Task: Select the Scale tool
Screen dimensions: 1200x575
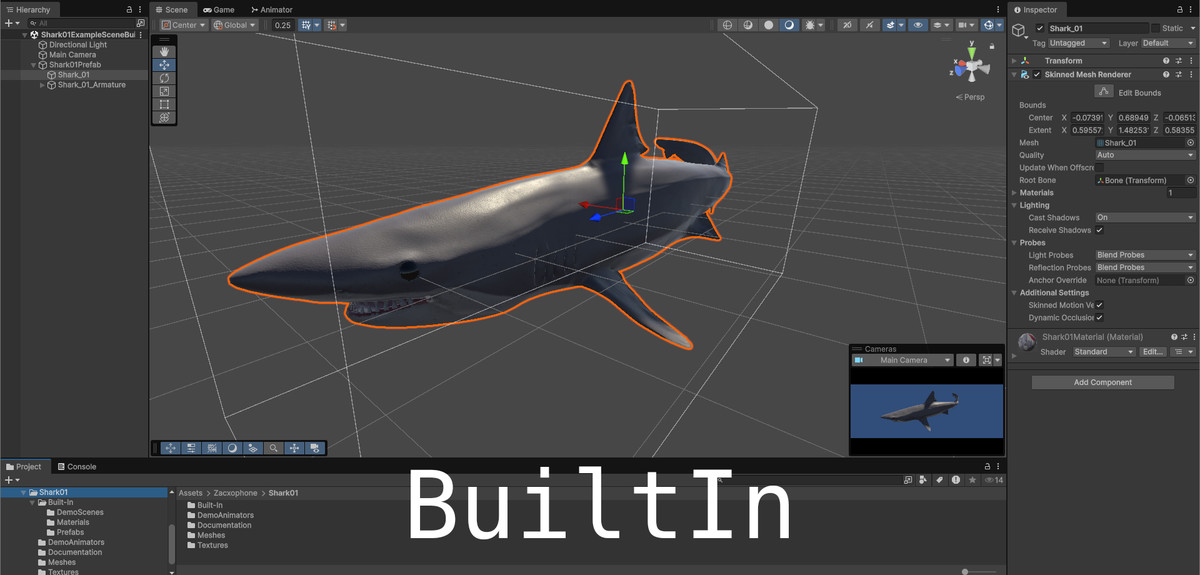Action: coord(164,90)
